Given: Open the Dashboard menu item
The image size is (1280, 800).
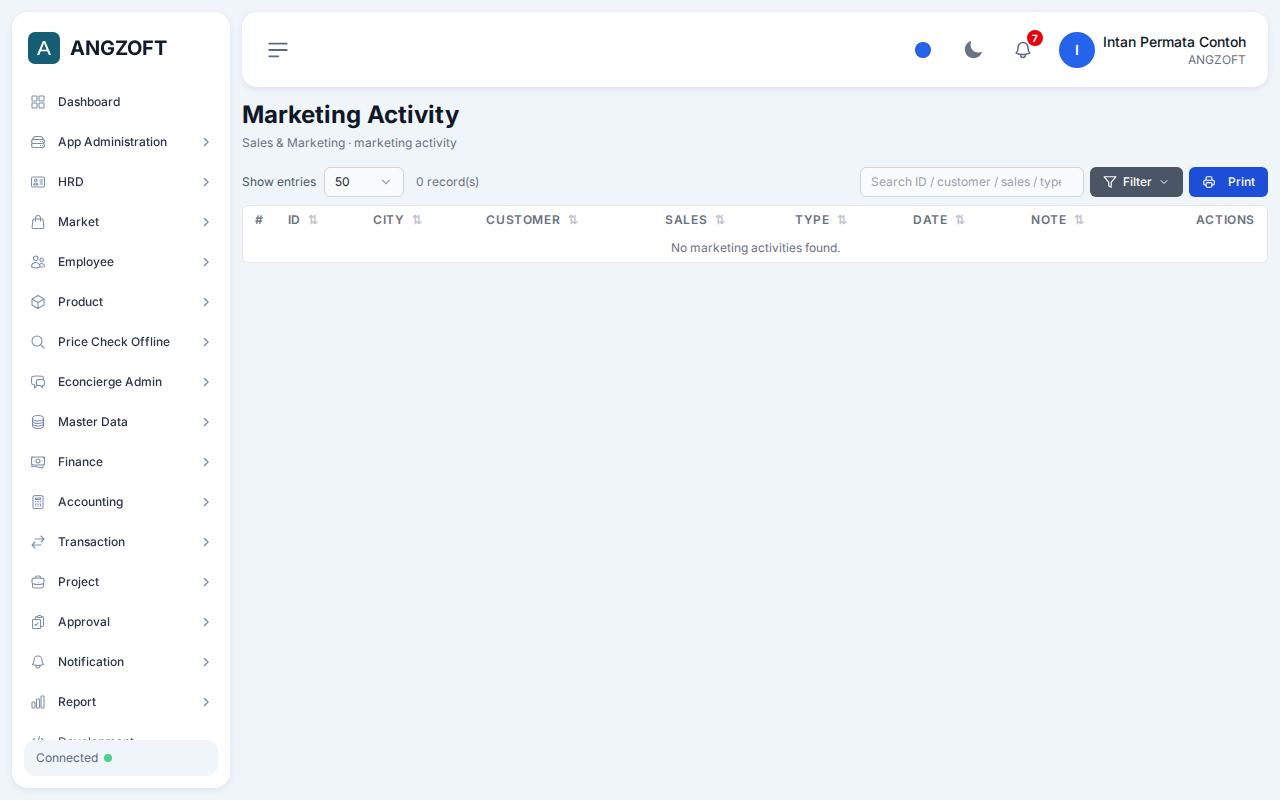Looking at the screenshot, I should (x=121, y=102).
